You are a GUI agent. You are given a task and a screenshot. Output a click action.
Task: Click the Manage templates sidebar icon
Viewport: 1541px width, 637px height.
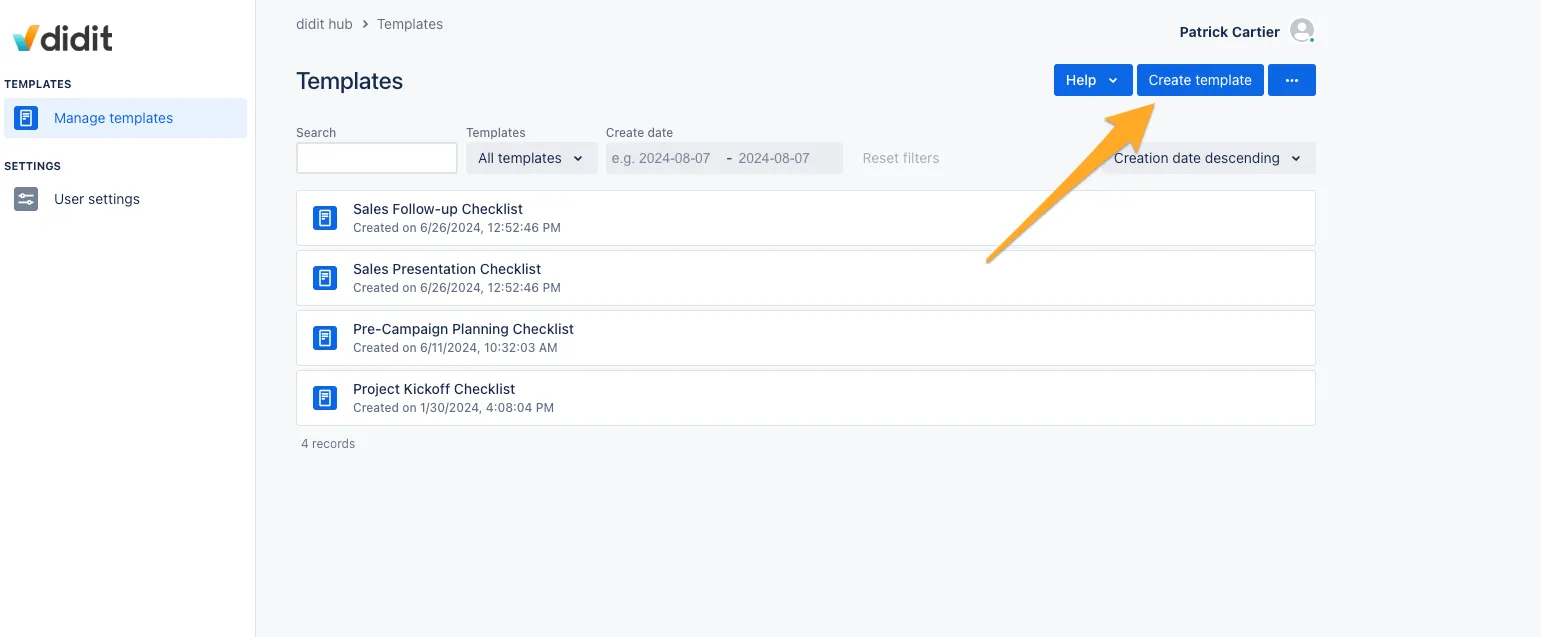26,118
